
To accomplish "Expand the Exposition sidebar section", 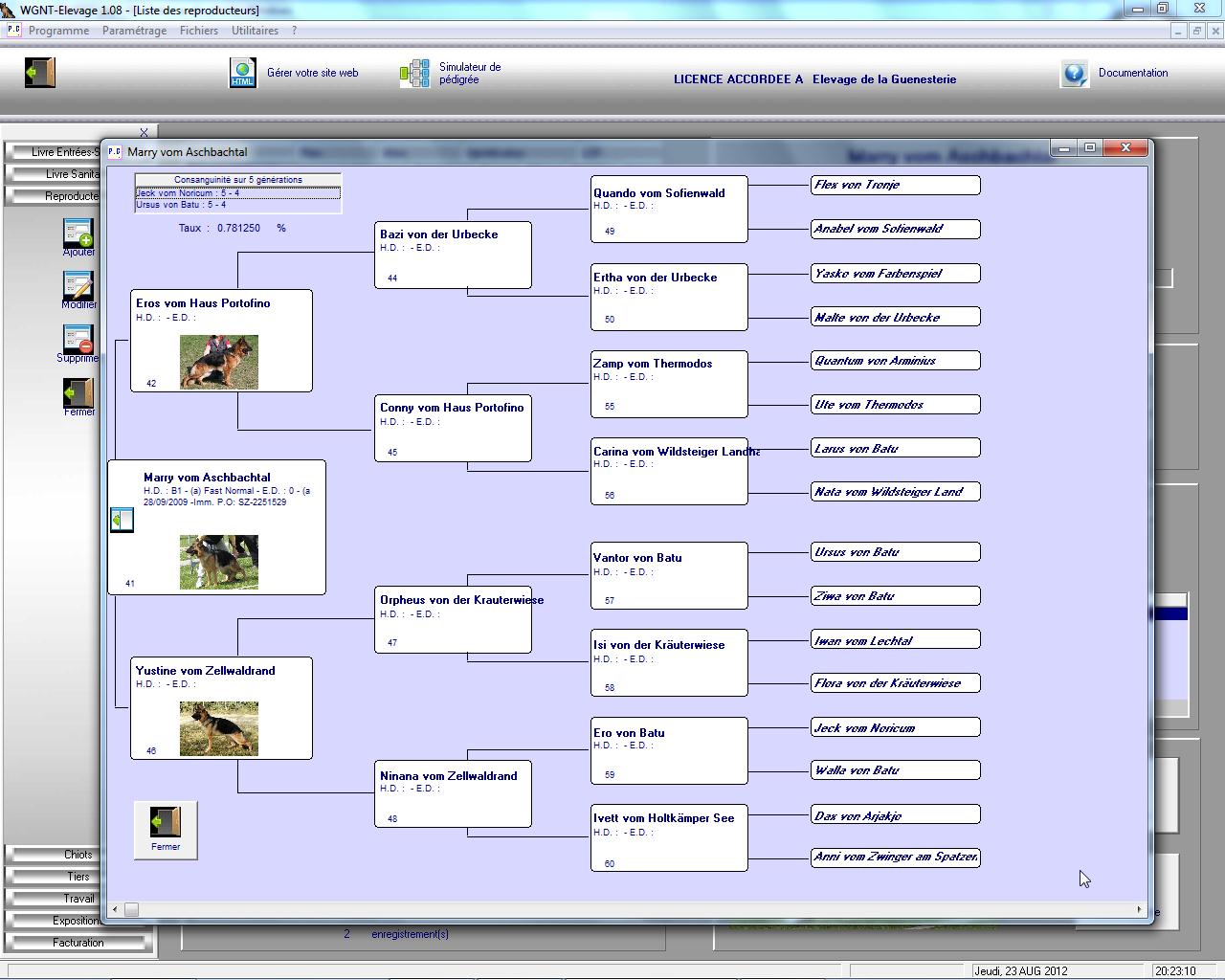I will 78,921.
